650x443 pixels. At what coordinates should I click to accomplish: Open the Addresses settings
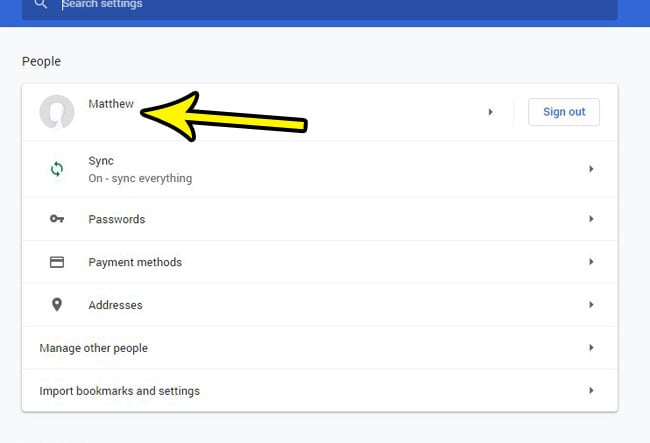point(320,305)
